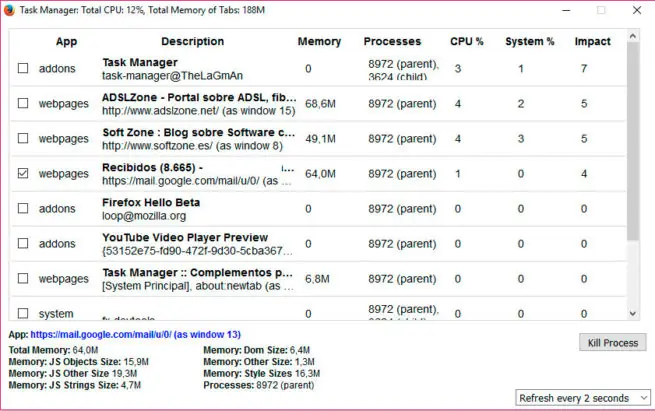
Task: Click Impact value 7 in Task Manager row
Action: pyautogui.click(x=584, y=68)
